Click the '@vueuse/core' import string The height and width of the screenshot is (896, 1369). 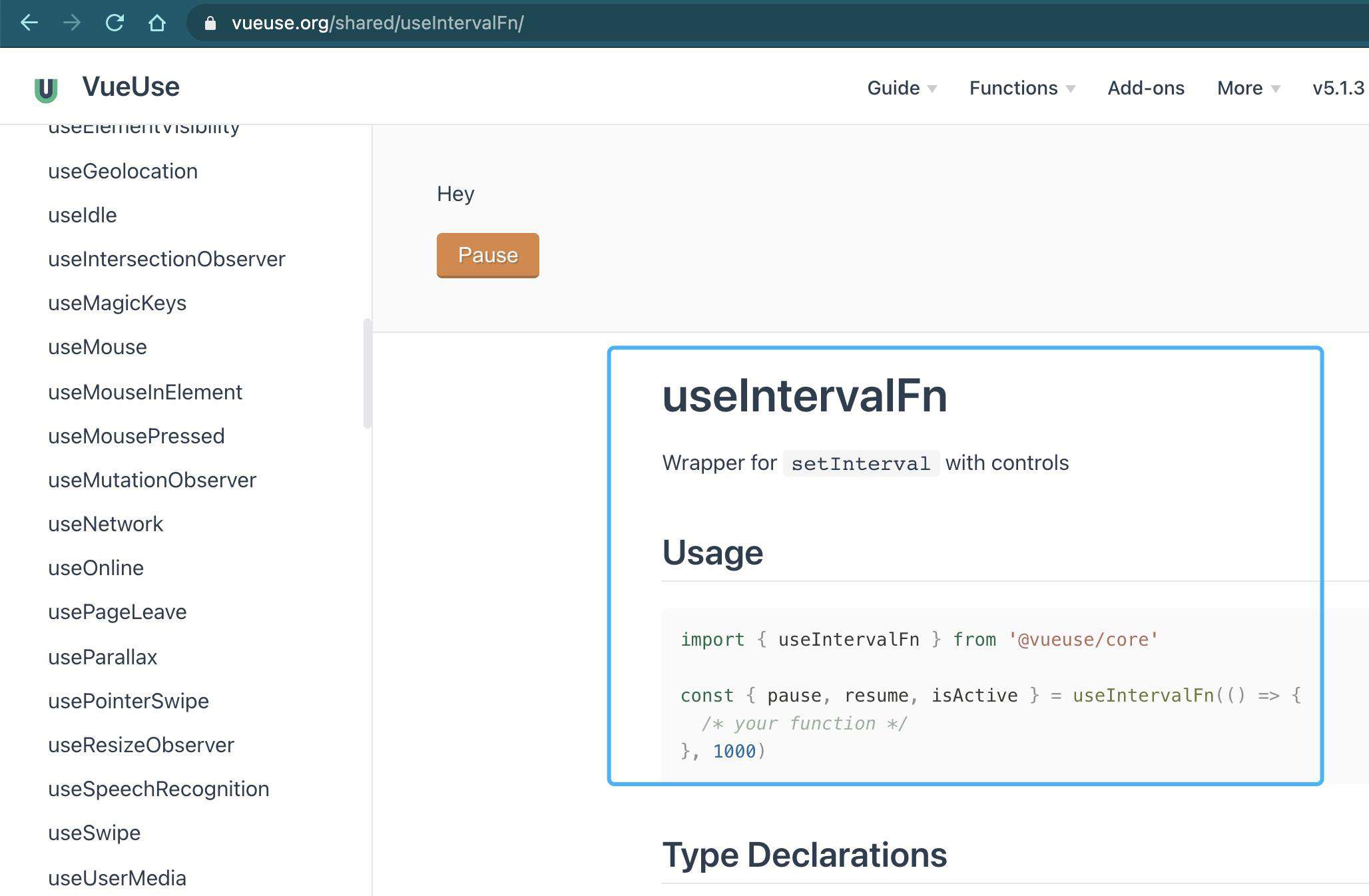pos(1083,640)
